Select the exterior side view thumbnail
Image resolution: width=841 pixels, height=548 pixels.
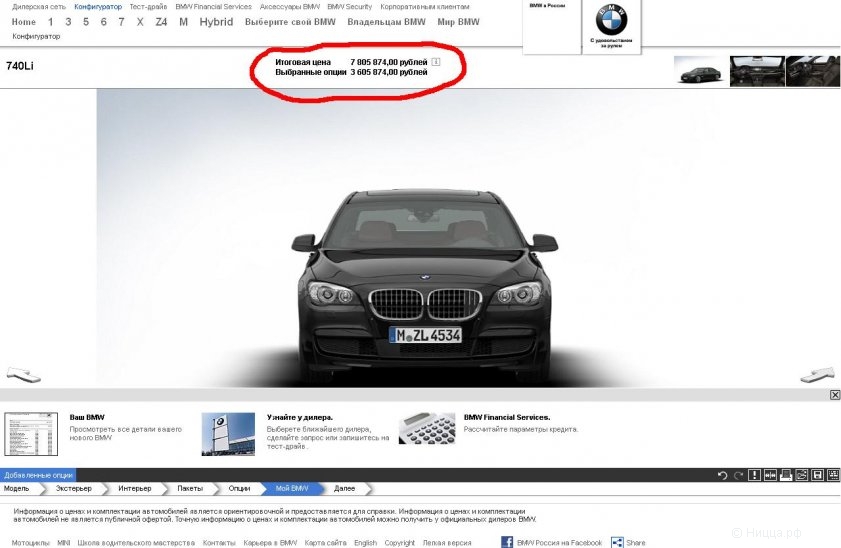(x=699, y=71)
